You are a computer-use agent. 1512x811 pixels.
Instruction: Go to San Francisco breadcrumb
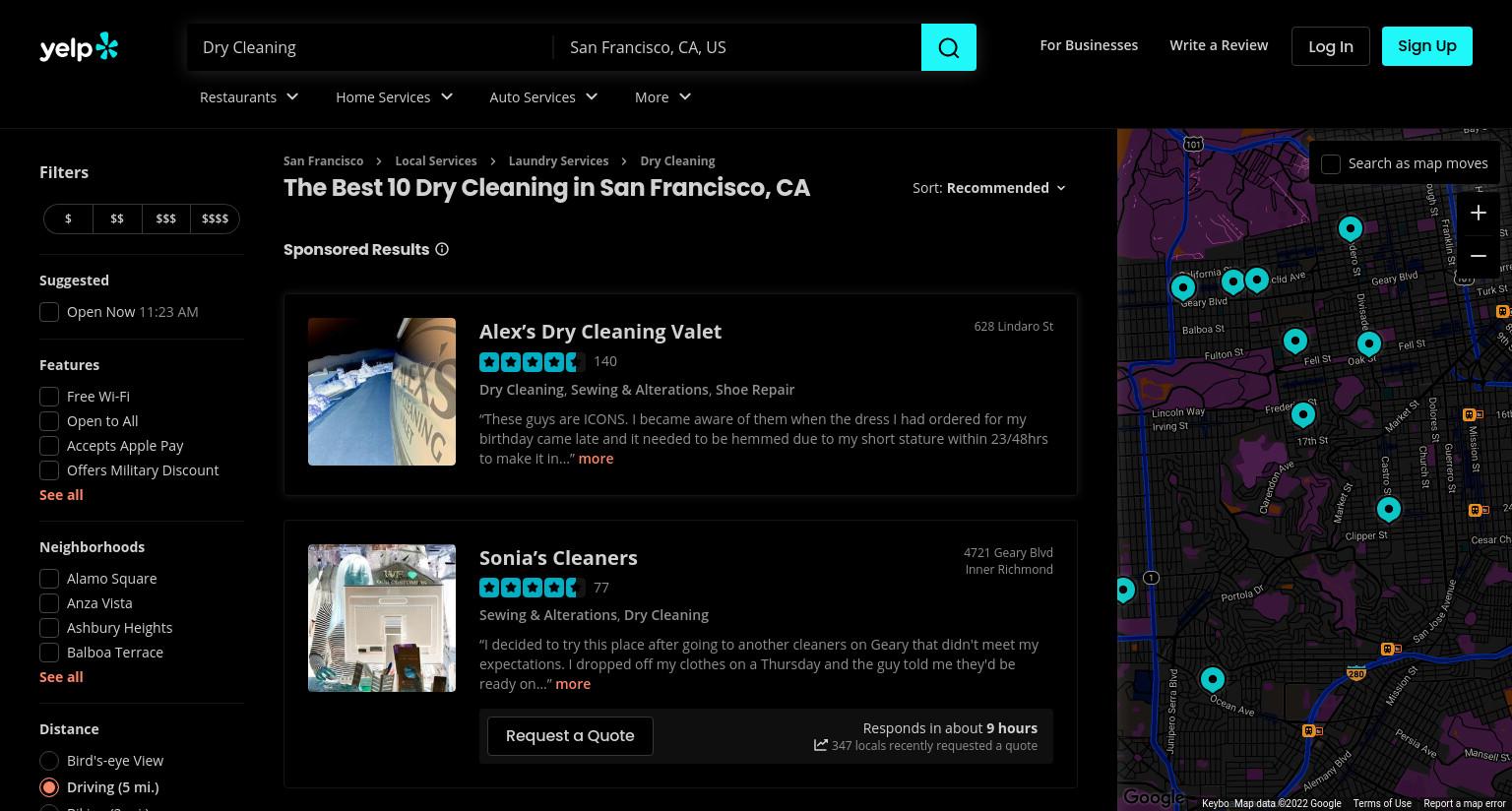[x=323, y=161]
